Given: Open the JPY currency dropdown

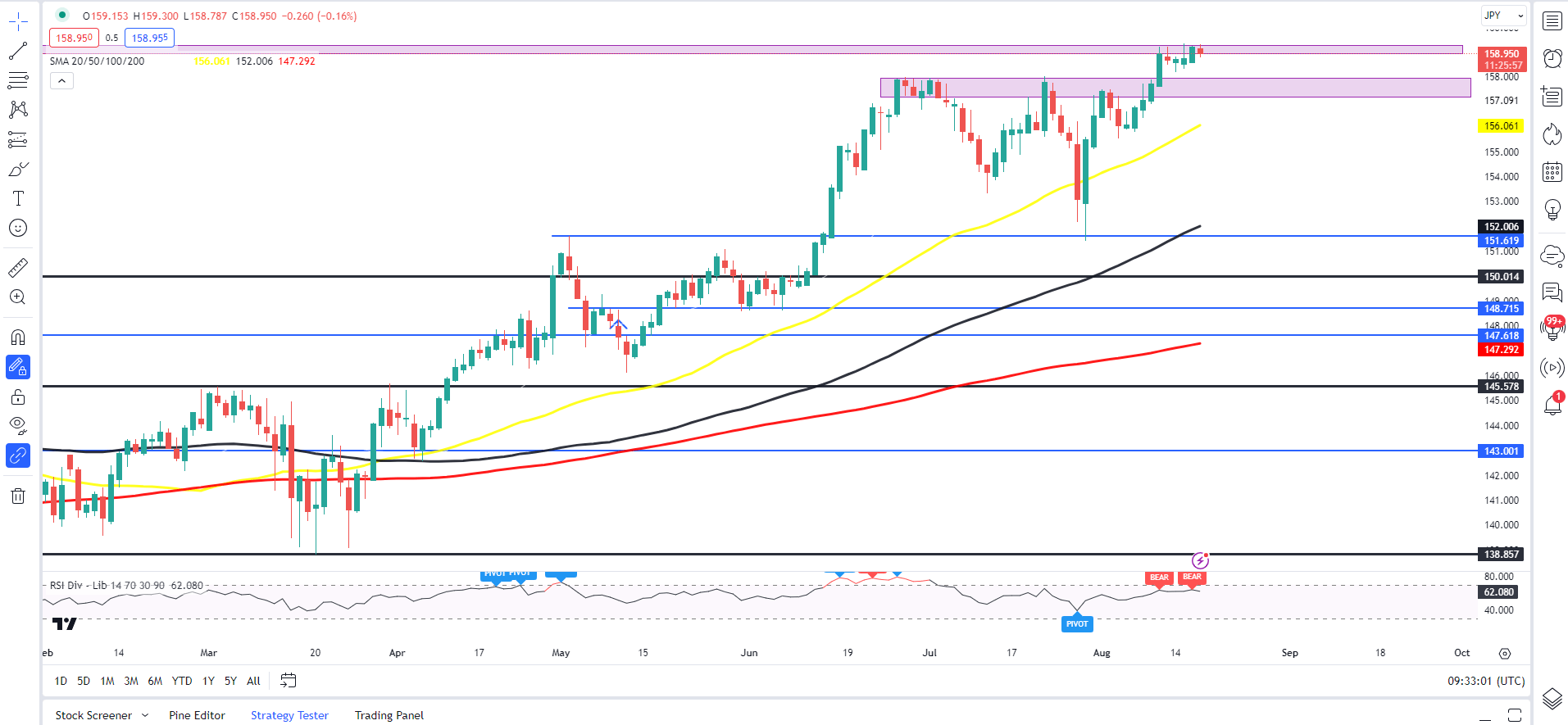Looking at the screenshot, I should coord(1504,15).
